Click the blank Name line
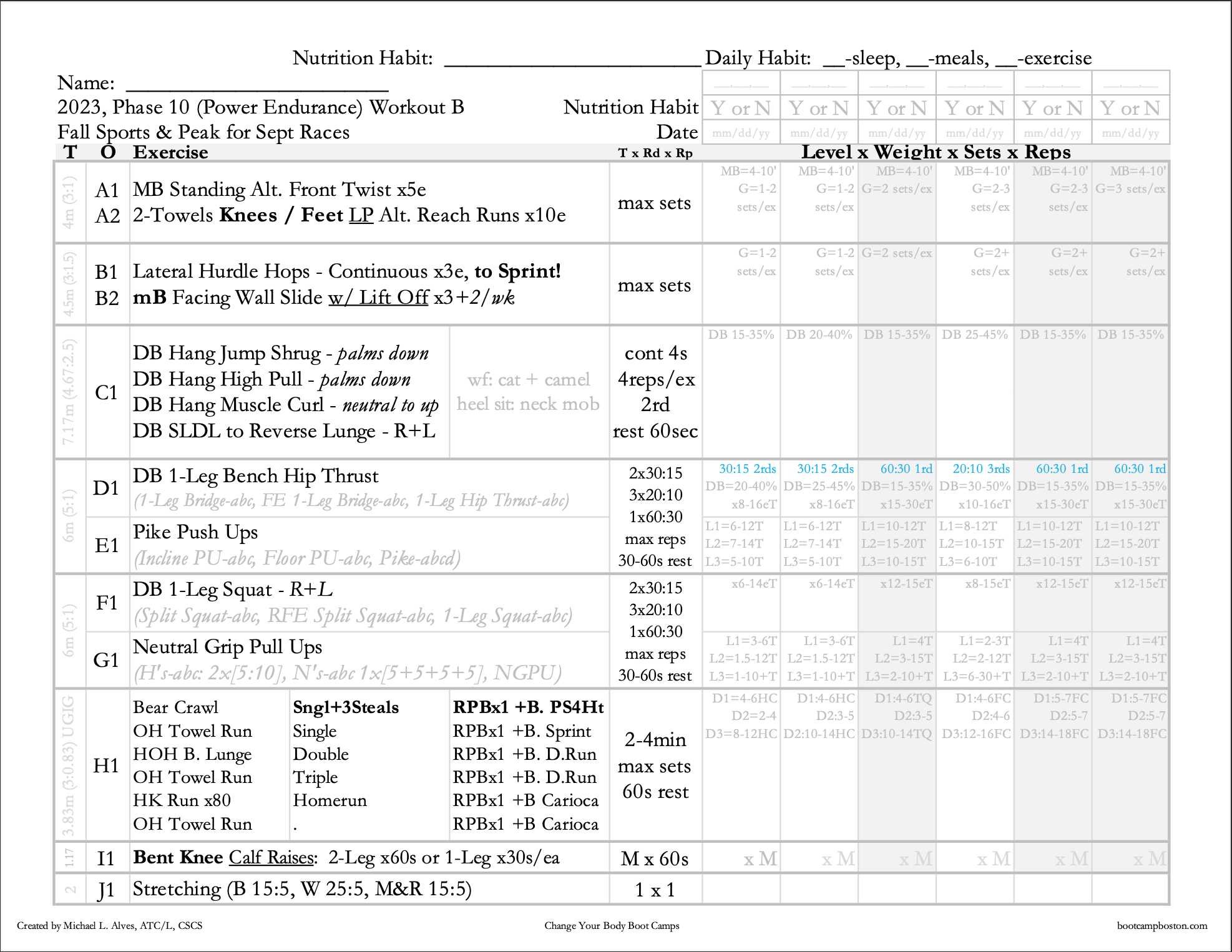The height and width of the screenshot is (952, 1232). click(x=257, y=89)
